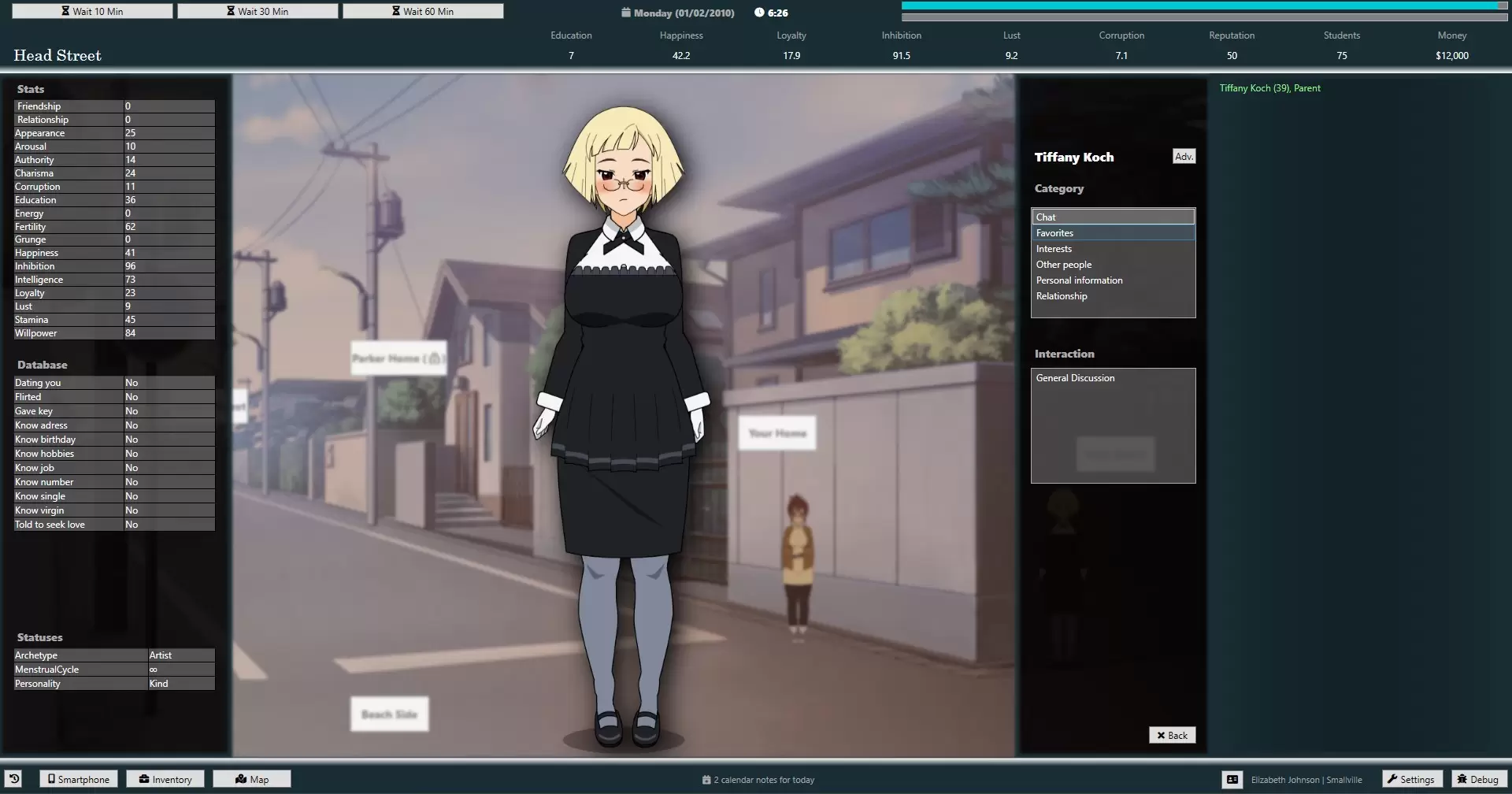Select the Favorites category
The image size is (1512, 794).
[x=1113, y=233]
